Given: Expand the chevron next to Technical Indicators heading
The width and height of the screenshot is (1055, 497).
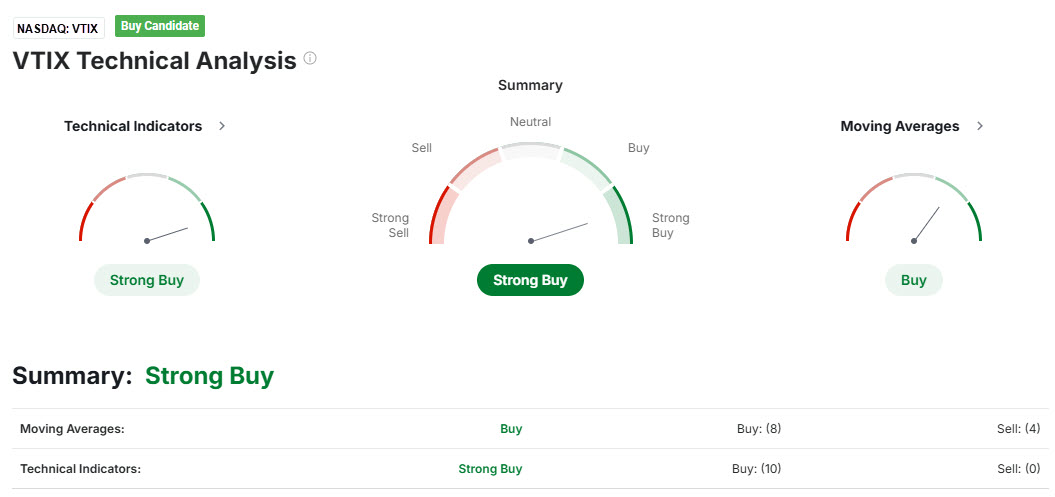Looking at the screenshot, I should [222, 126].
